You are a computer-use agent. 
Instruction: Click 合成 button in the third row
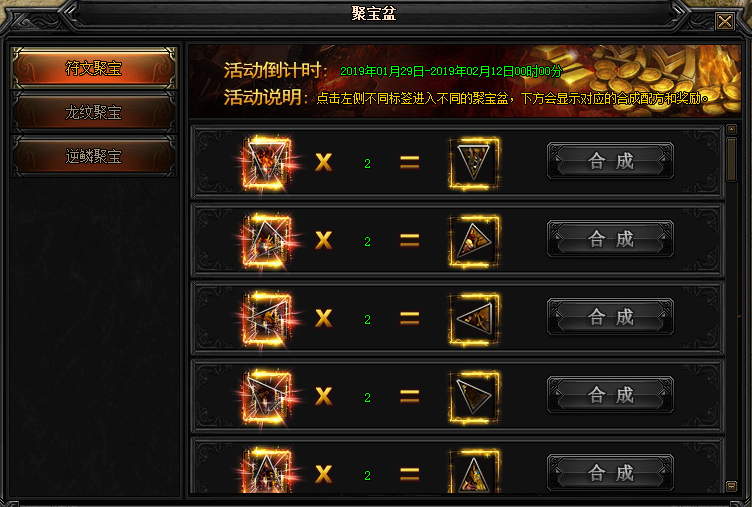click(x=611, y=317)
